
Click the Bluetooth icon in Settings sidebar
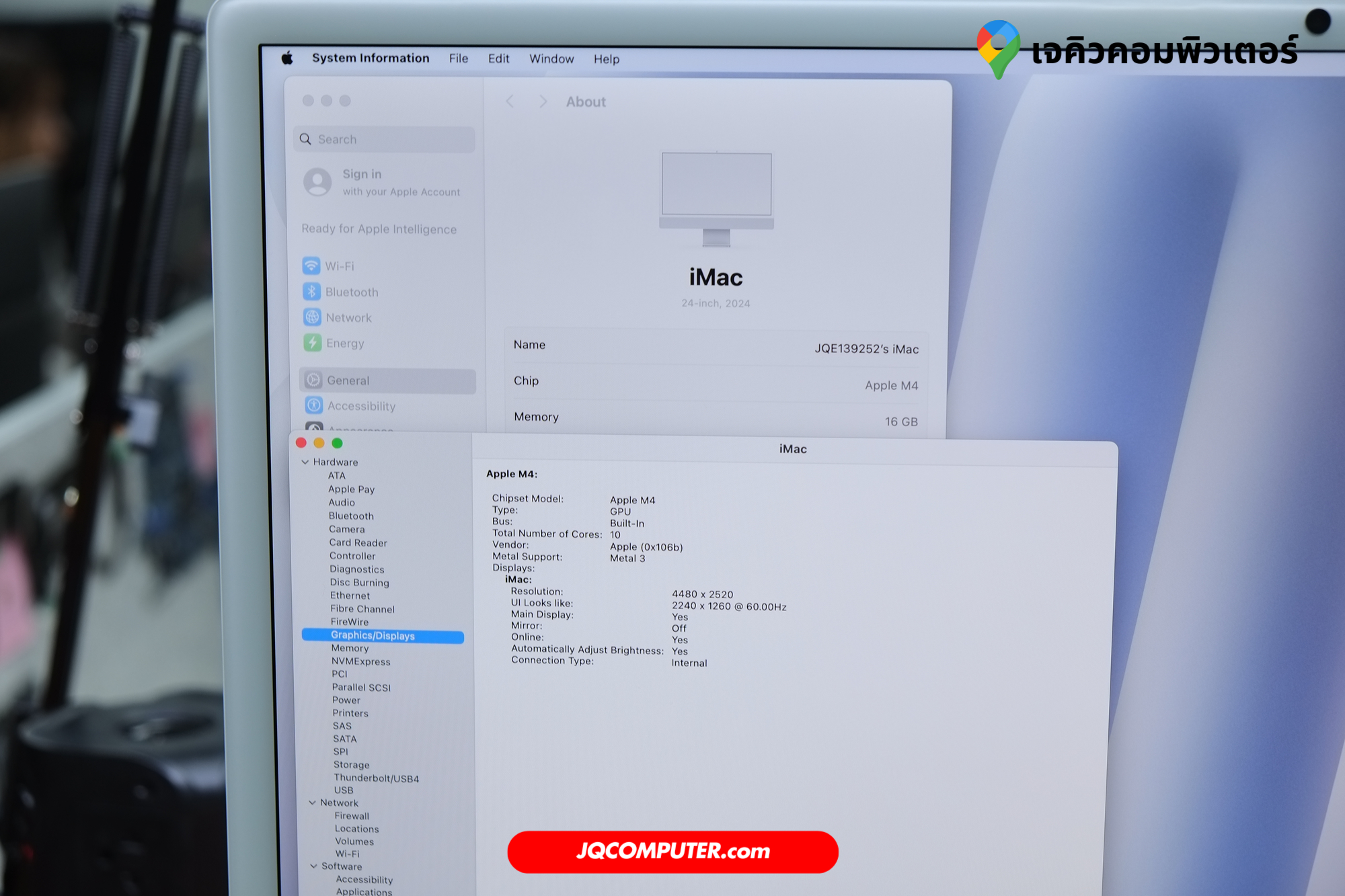point(311,292)
